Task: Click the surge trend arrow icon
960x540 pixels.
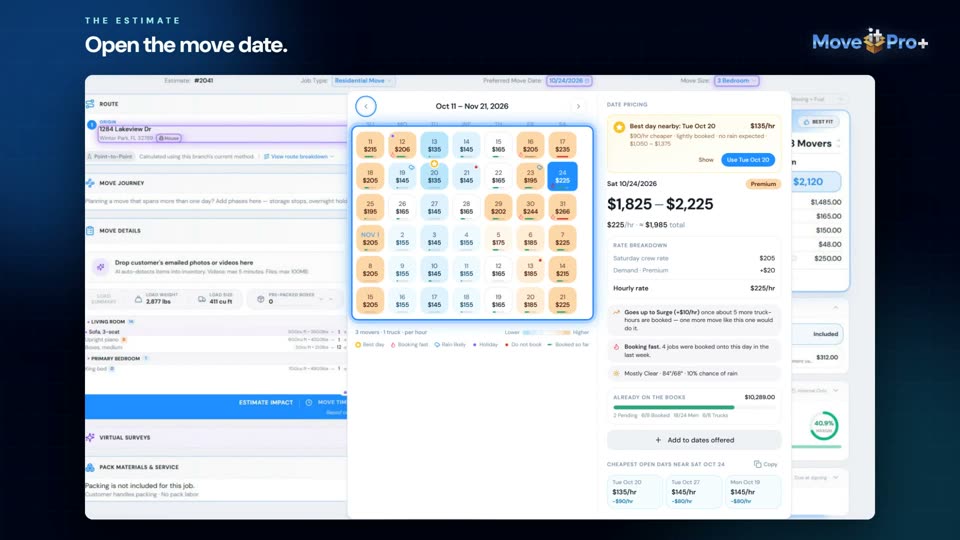Action: coord(616,312)
